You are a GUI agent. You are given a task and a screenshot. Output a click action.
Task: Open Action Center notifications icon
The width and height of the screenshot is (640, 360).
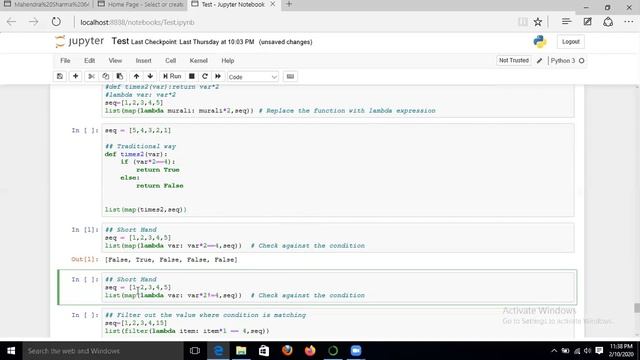[x=599, y=351]
